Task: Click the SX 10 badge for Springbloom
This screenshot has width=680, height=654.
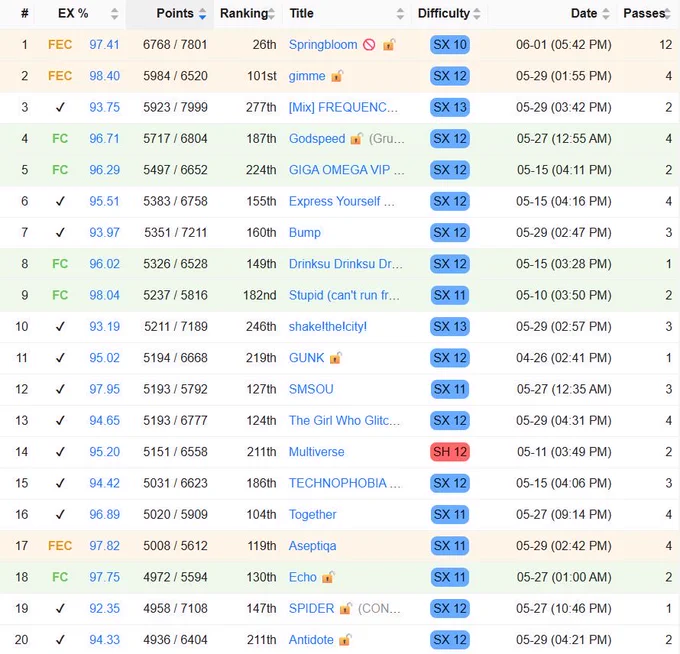Action: pos(450,45)
